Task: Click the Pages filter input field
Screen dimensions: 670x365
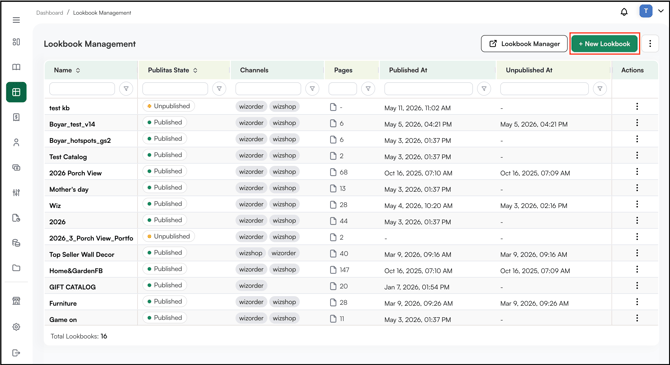Action: (343, 89)
